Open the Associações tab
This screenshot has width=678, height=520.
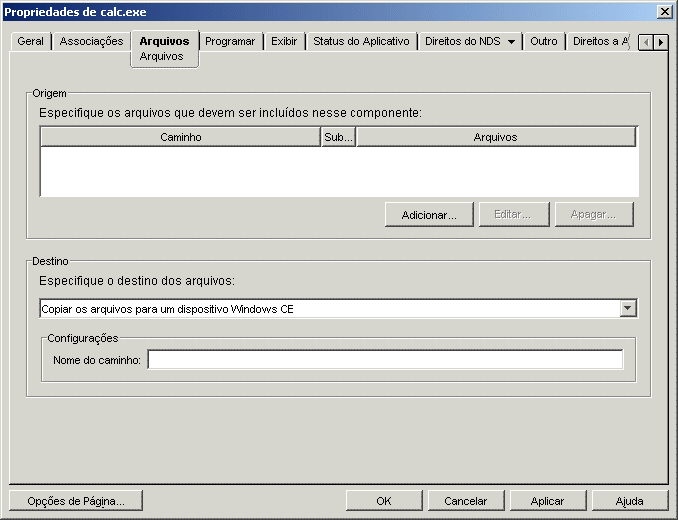91,41
